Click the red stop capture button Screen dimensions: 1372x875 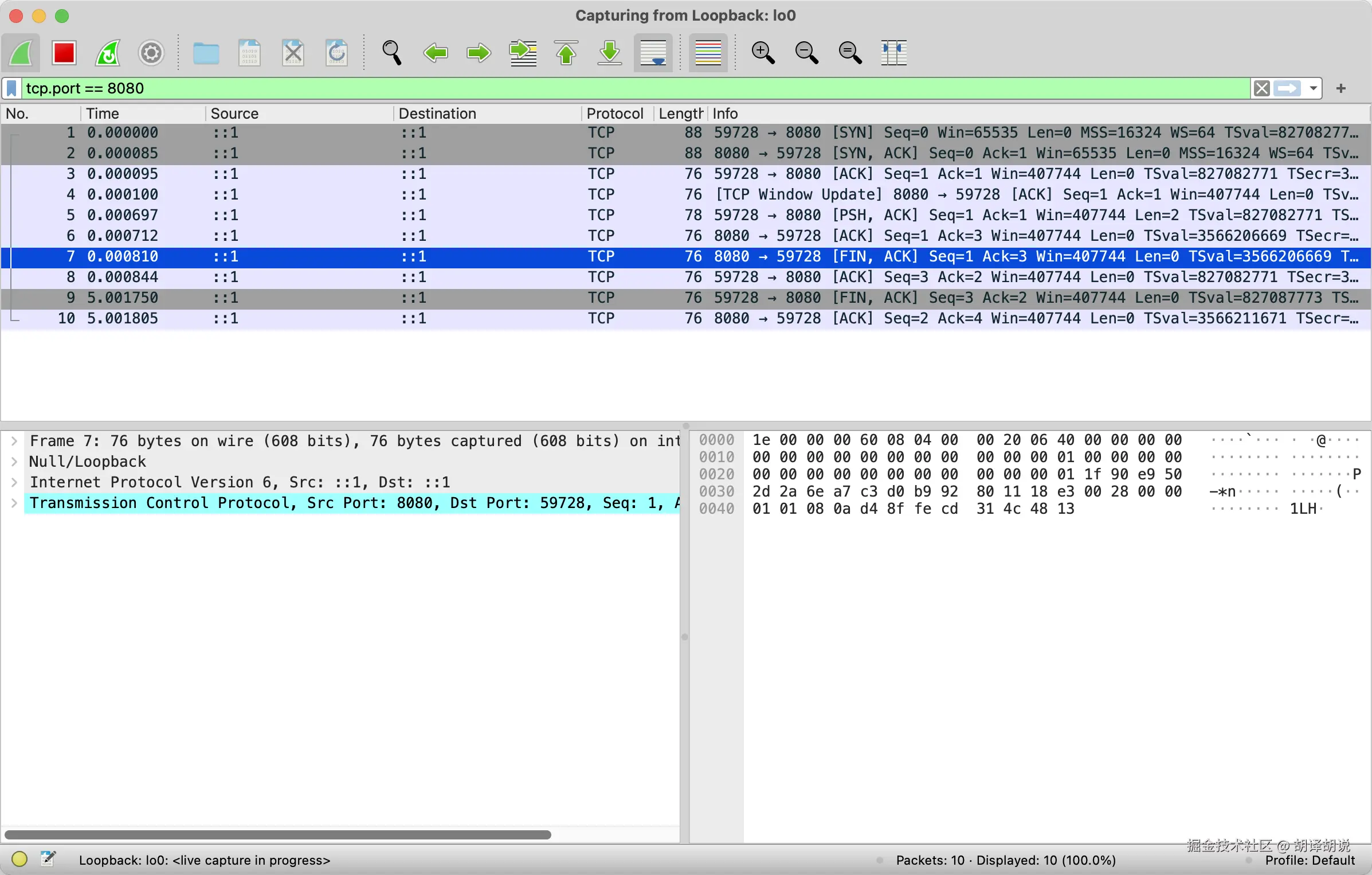pyautogui.click(x=64, y=53)
